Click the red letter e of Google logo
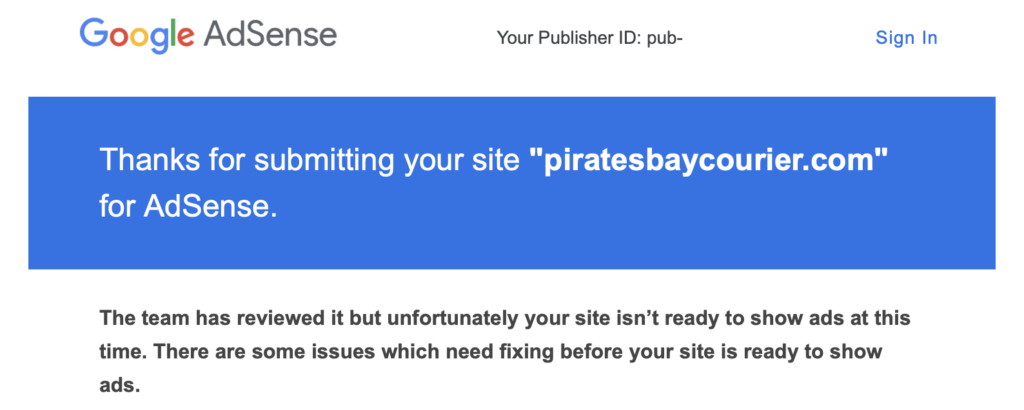The image size is (1024, 410). 185,37
